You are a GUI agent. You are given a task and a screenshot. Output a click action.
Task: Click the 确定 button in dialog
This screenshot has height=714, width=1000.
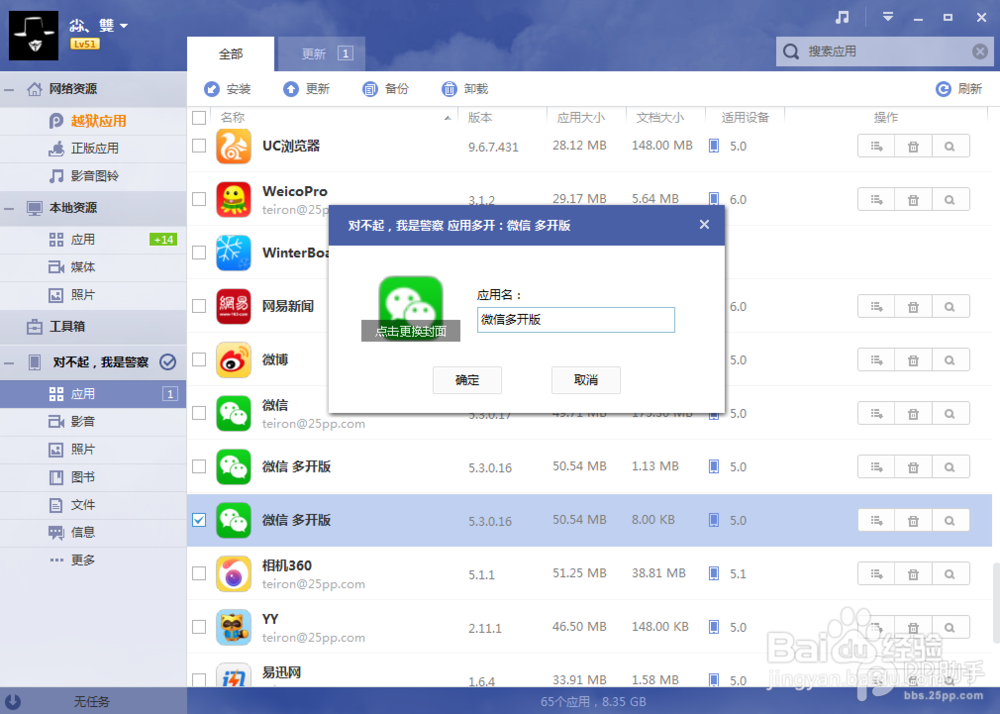pyautogui.click(x=467, y=380)
